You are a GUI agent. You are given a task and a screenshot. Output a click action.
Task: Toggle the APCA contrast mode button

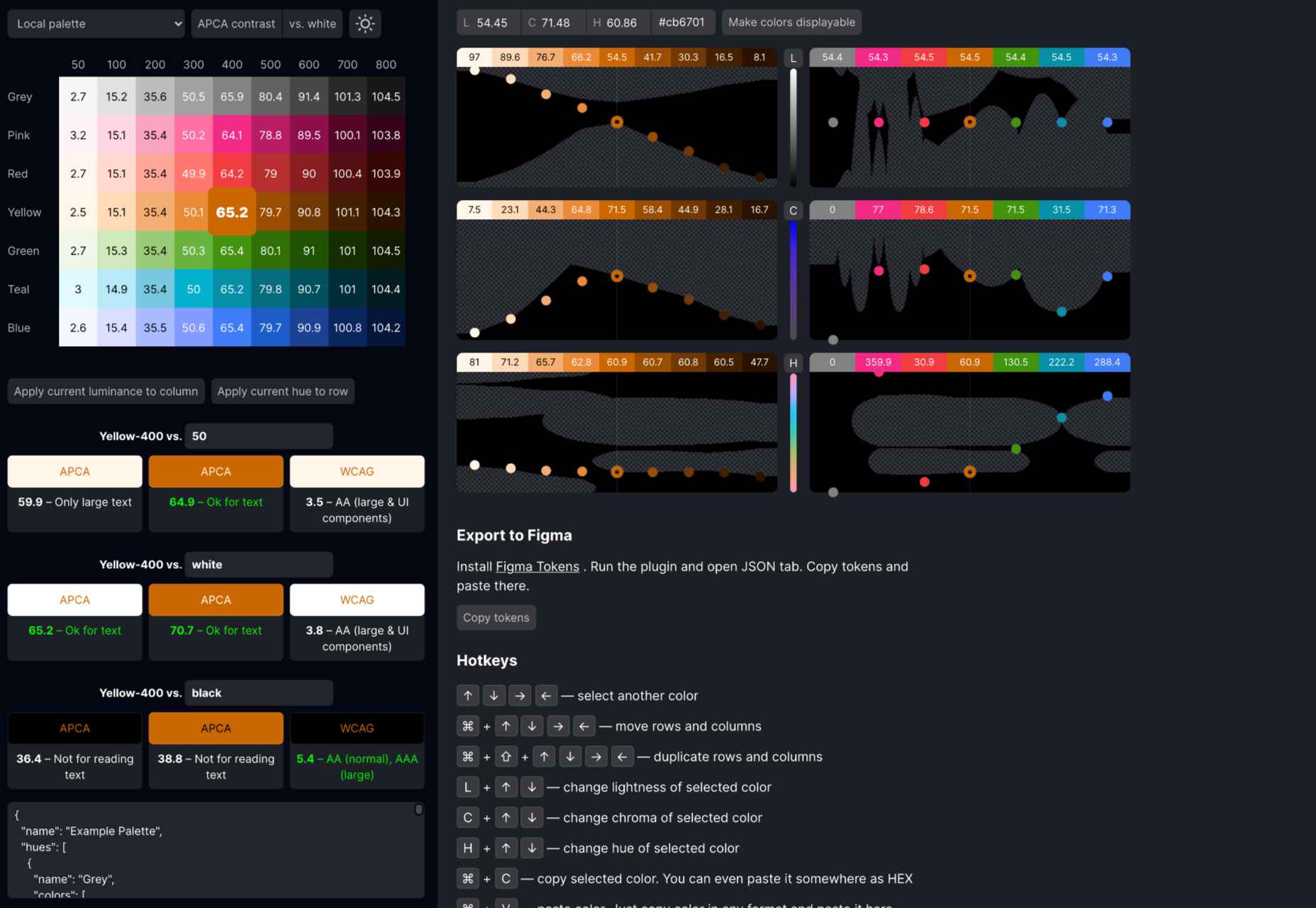tap(236, 23)
